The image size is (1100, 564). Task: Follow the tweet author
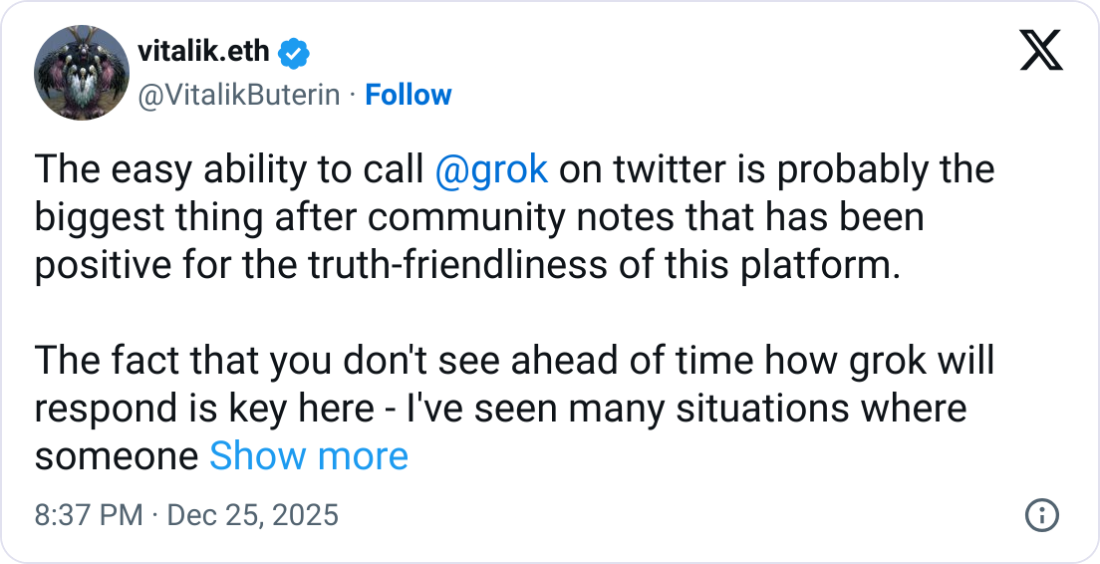click(x=408, y=95)
